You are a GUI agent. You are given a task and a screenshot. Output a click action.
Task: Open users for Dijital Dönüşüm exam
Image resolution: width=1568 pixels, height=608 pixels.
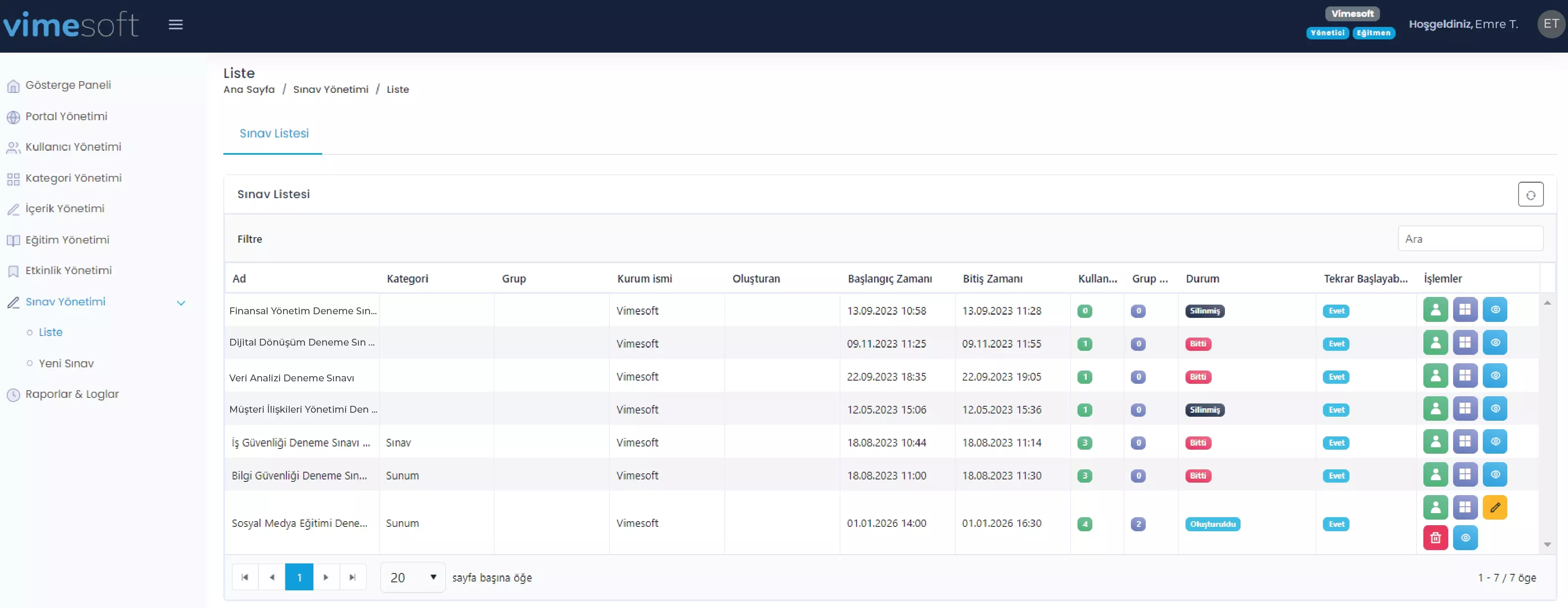coord(1435,343)
